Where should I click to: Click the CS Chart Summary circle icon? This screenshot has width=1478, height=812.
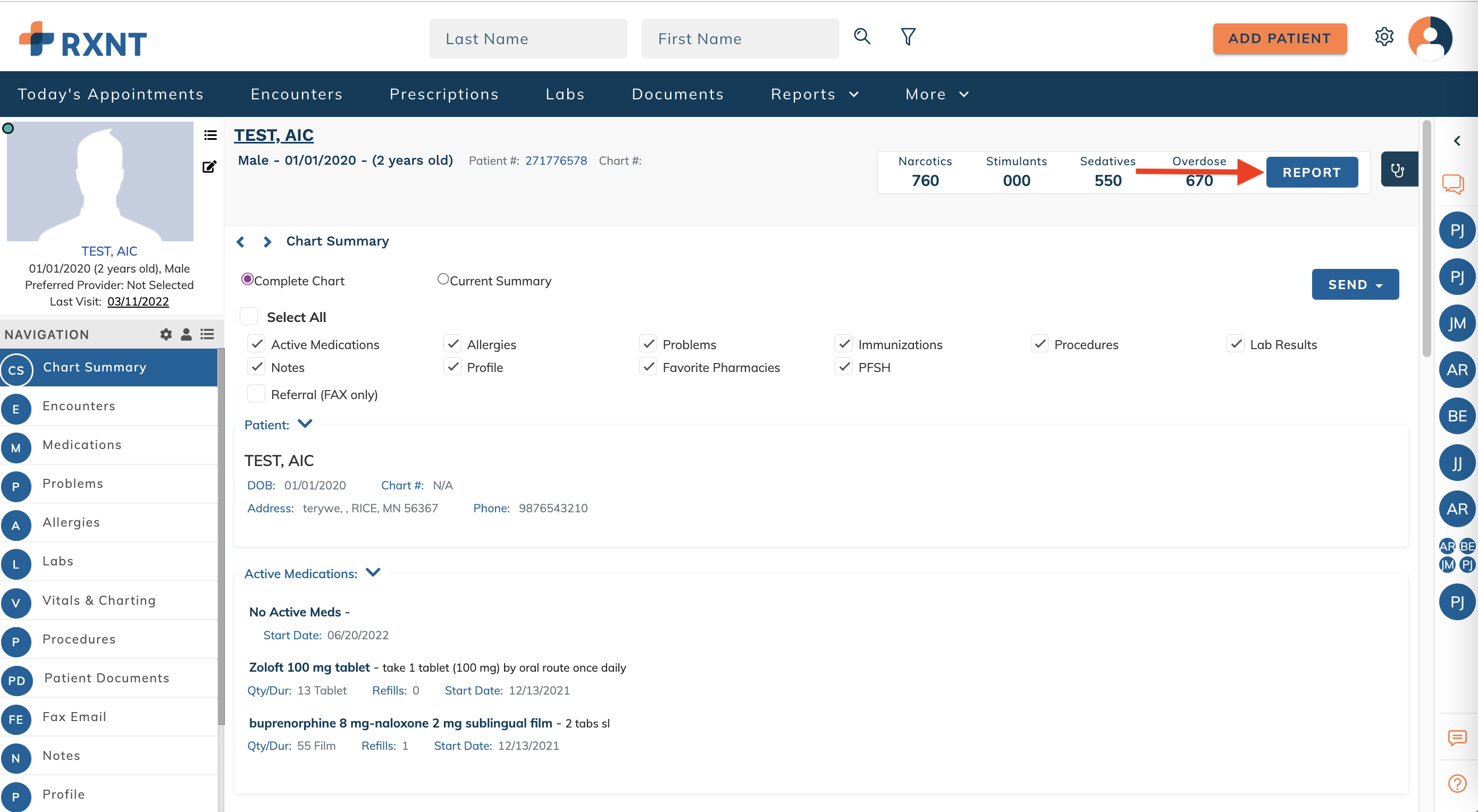coord(16,370)
